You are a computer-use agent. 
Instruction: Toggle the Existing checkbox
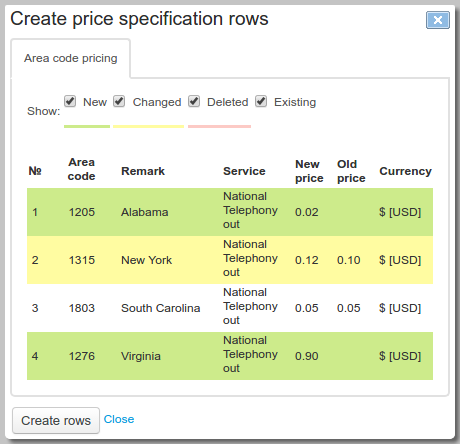click(x=261, y=101)
